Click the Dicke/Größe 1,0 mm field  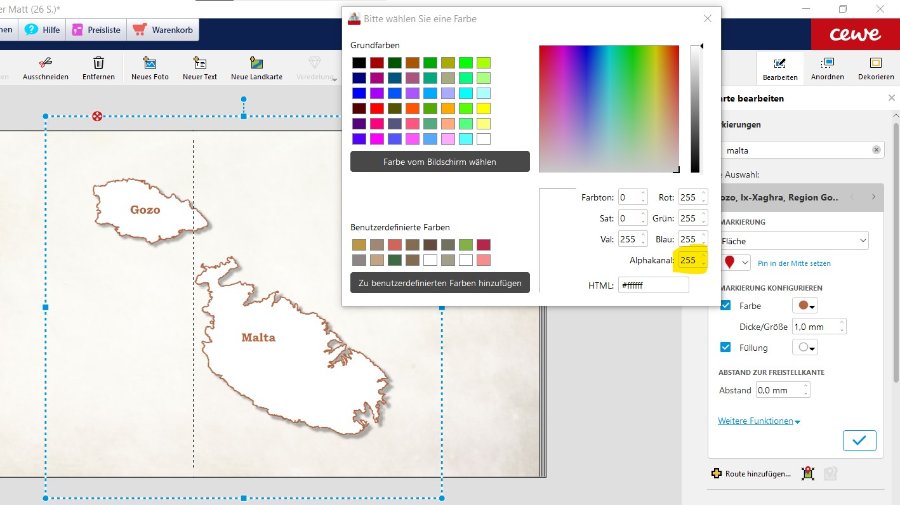pyautogui.click(x=819, y=327)
